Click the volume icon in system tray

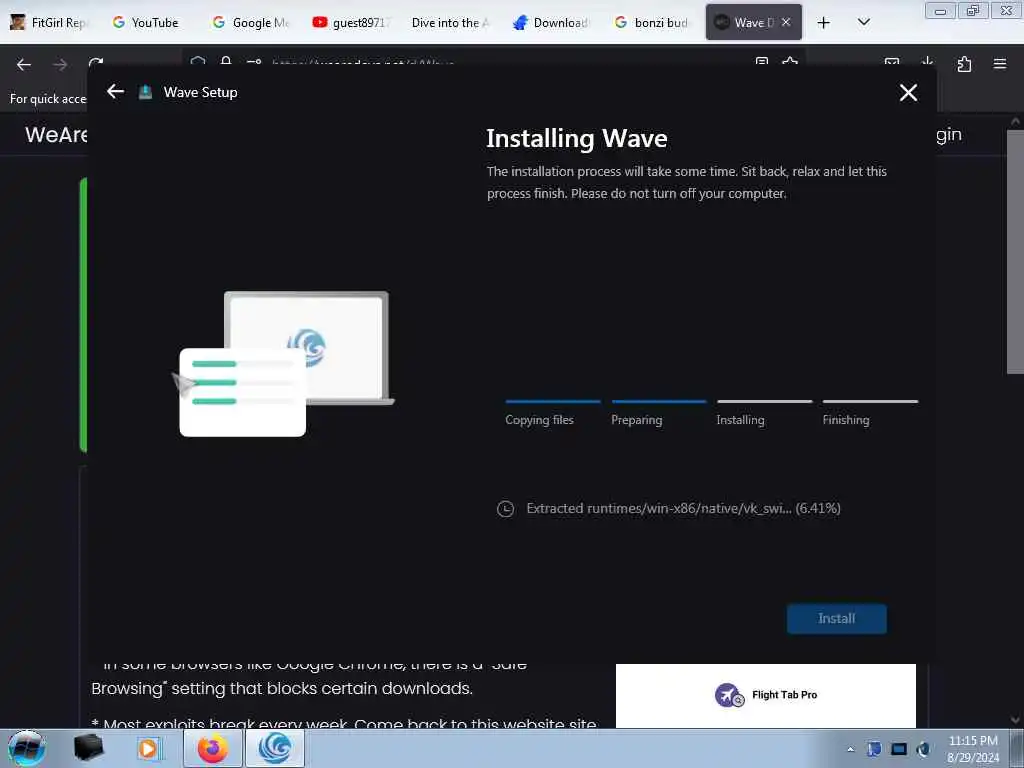[x=923, y=749]
